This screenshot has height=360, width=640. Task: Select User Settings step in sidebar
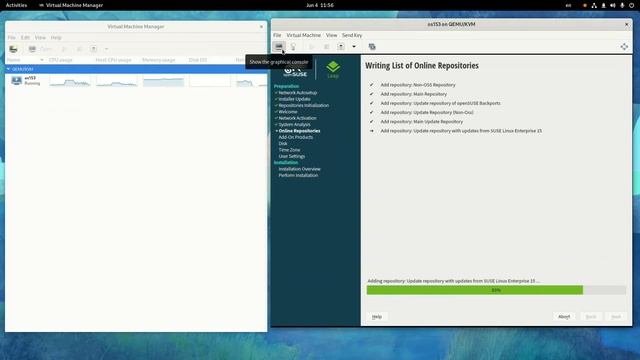point(291,156)
